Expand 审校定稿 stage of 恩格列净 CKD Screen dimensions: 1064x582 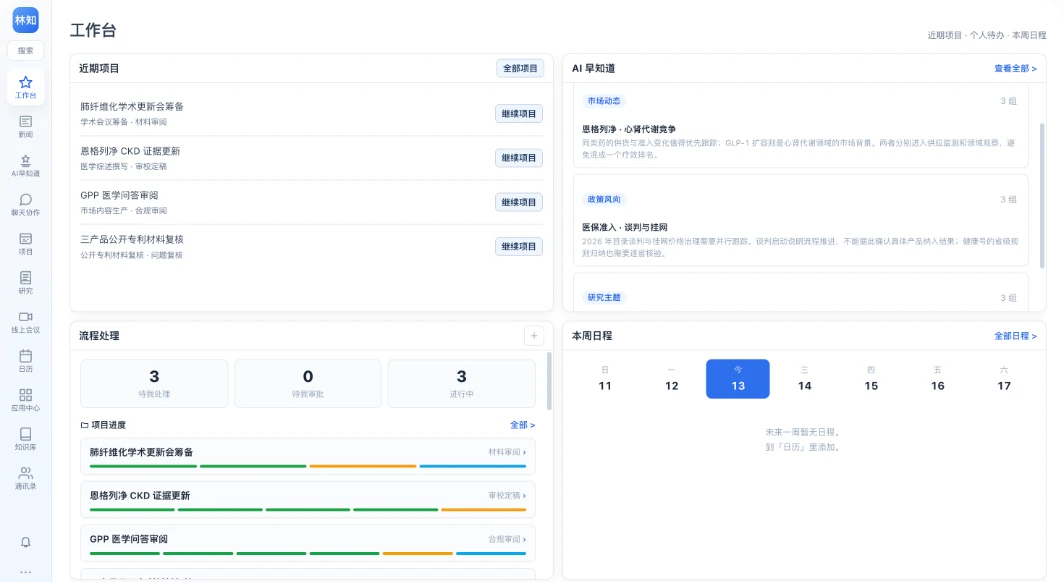[507, 495]
